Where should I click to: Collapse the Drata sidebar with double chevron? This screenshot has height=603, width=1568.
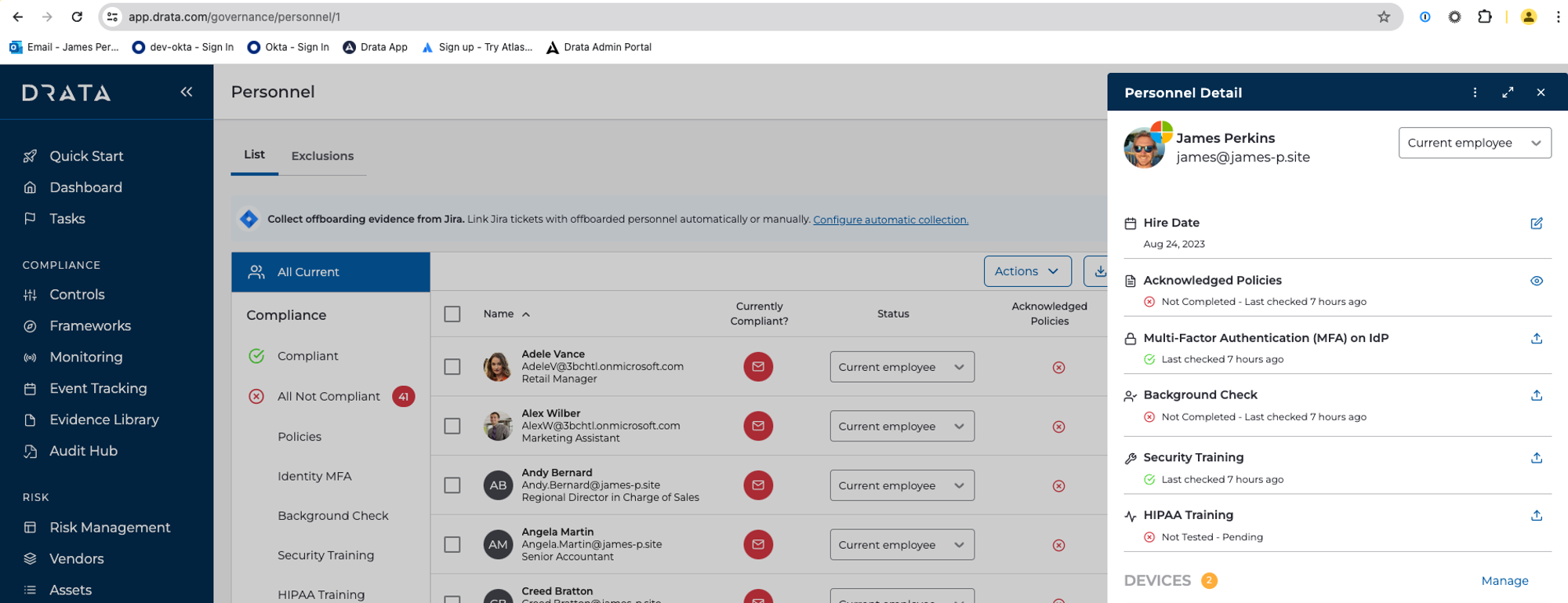pyautogui.click(x=186, y=92)
